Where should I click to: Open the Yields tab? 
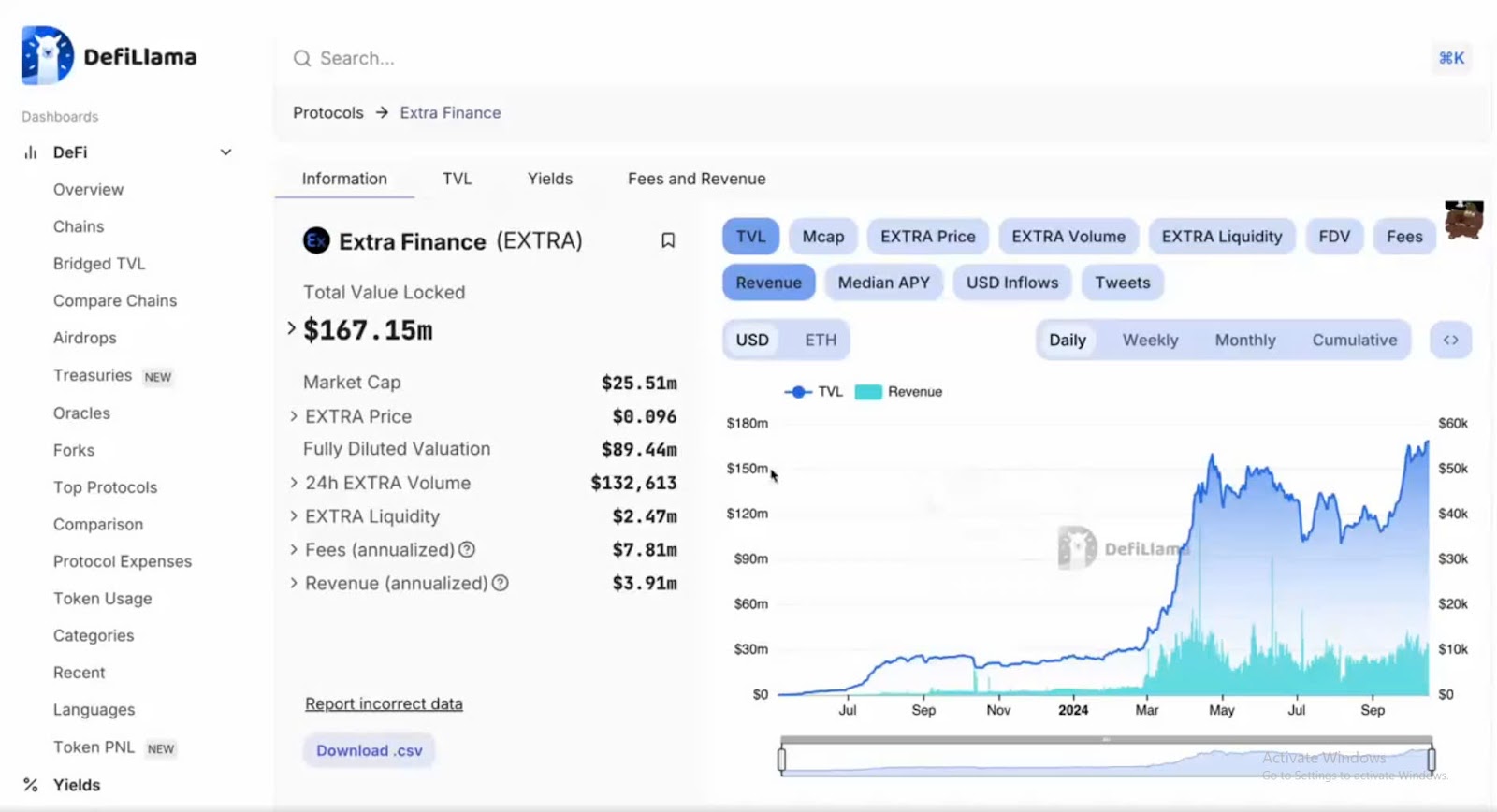tap(550, 179)
